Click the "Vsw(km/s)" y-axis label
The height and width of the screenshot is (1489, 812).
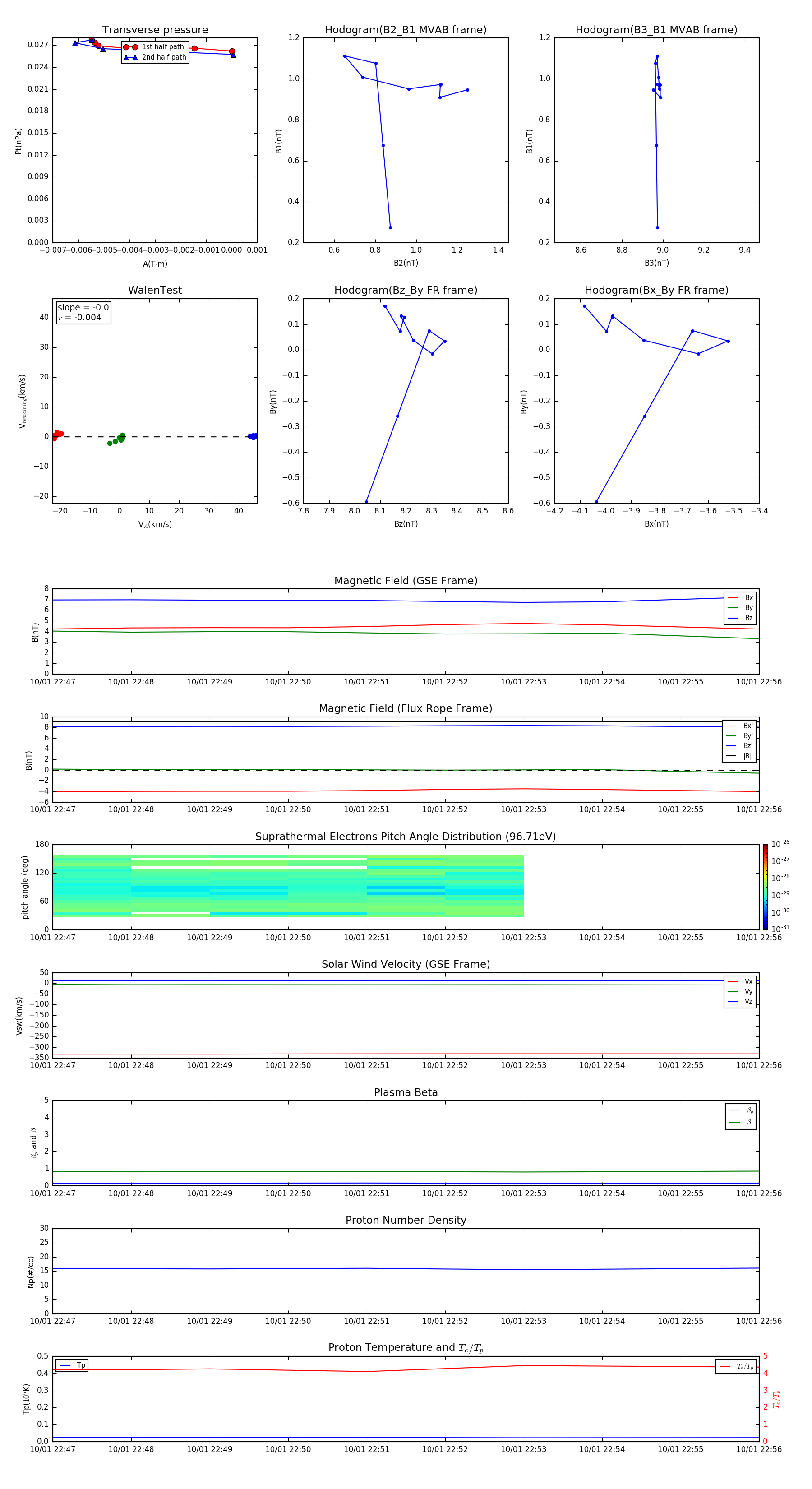pyautogui.click(x=19, y=1016)
